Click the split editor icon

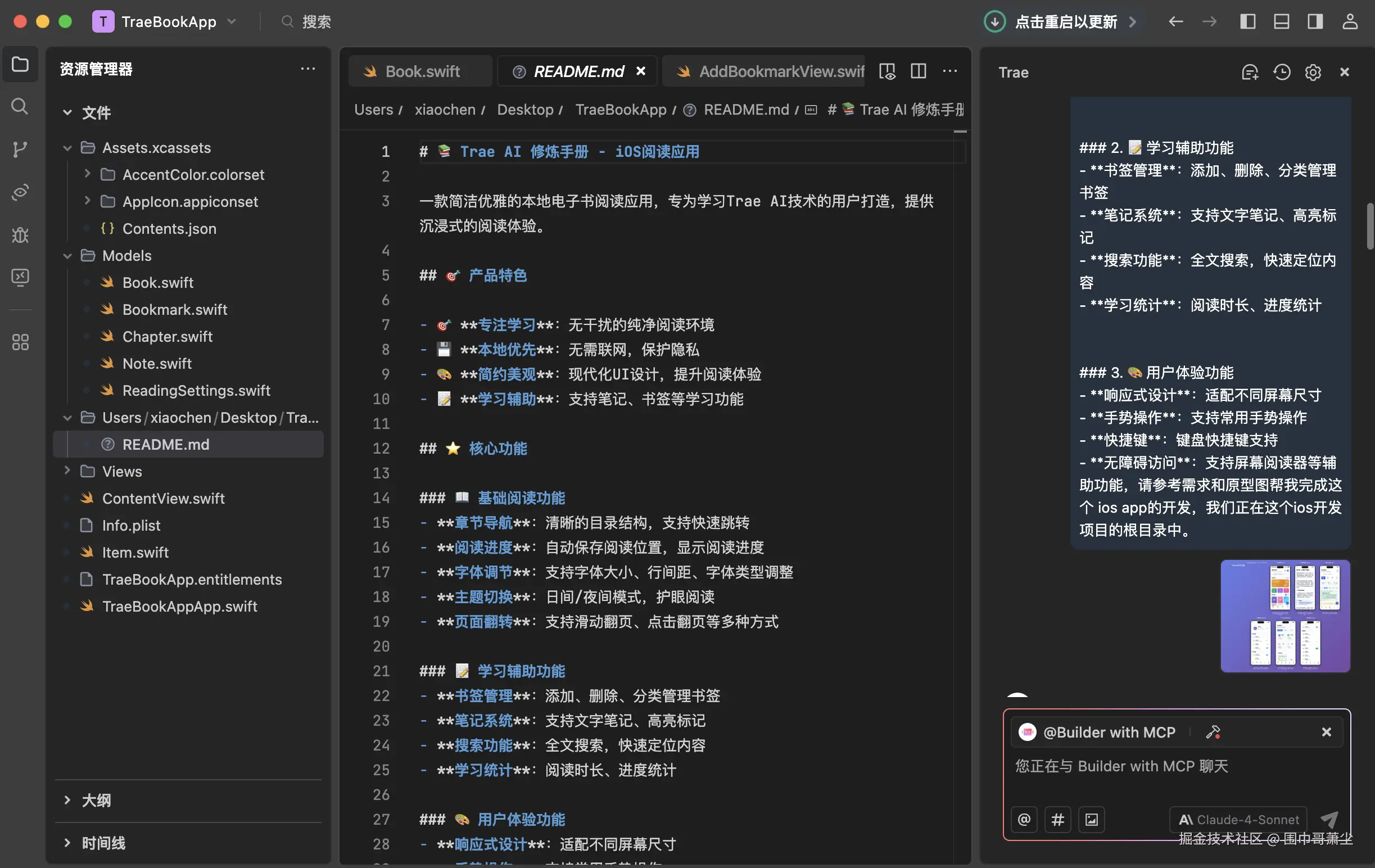point(917,71)
